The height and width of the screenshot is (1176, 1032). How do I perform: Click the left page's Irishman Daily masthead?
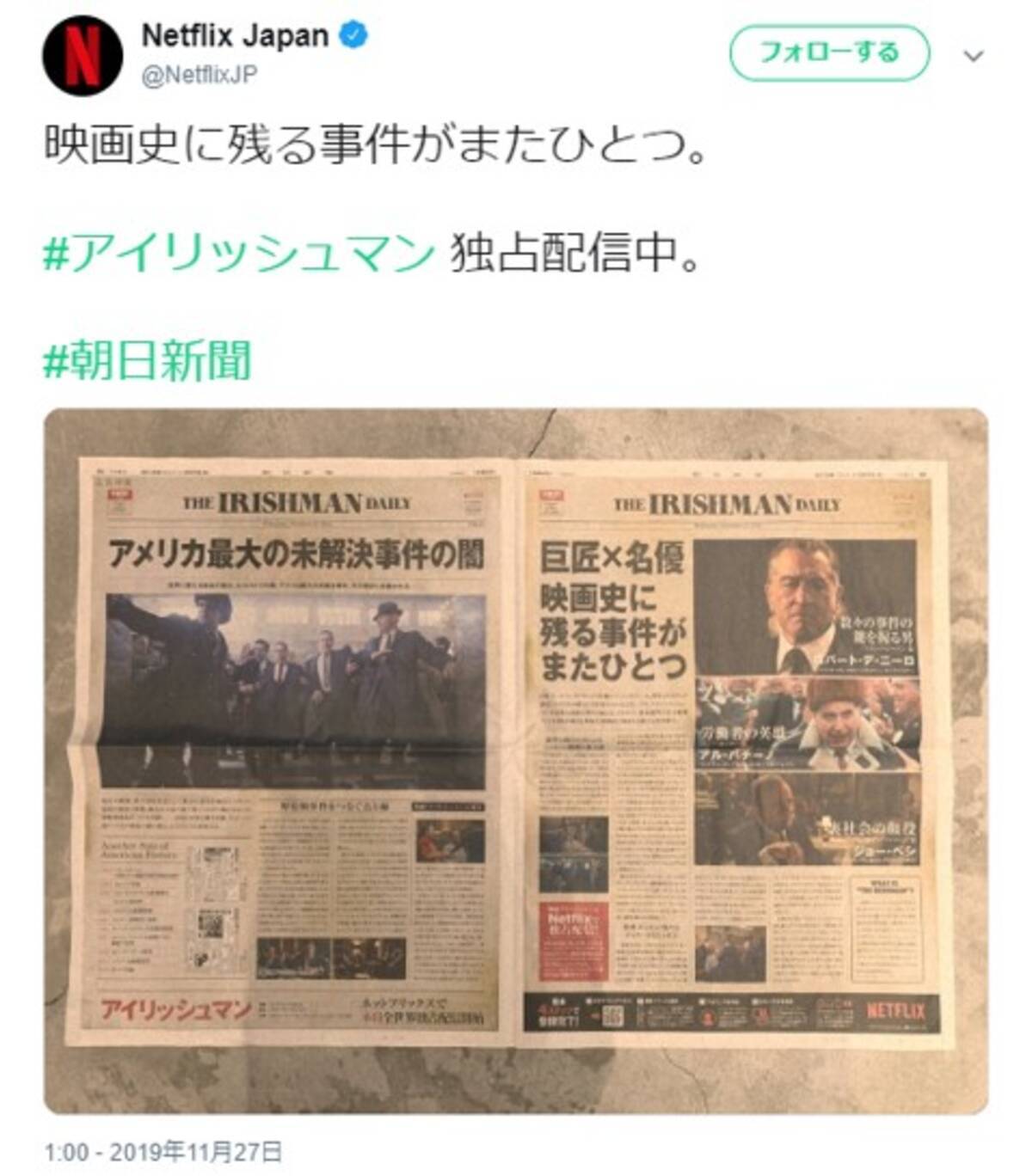pyautogui.click(x=298, y=503)
